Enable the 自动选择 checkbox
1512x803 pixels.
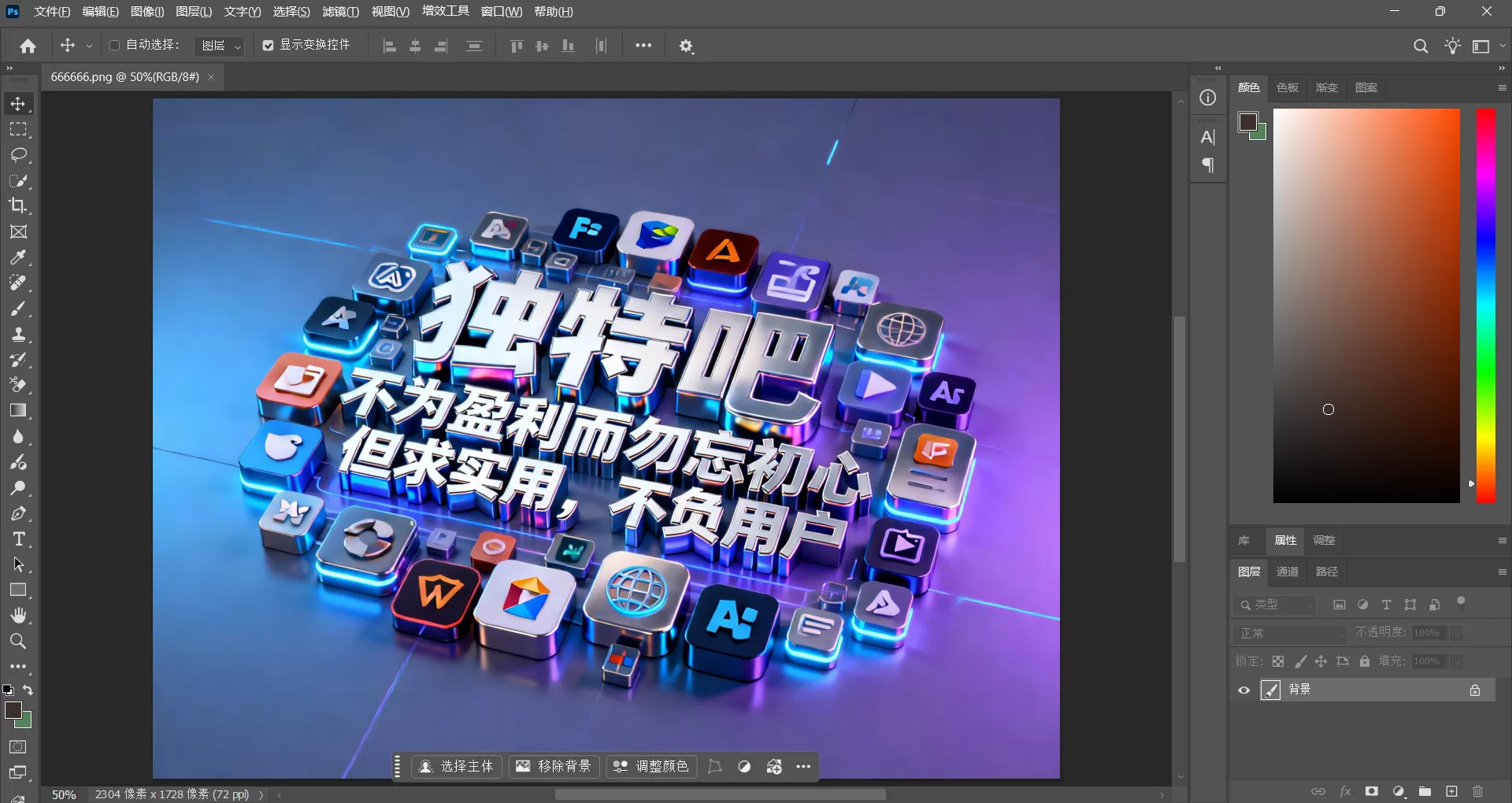(115, 45)
